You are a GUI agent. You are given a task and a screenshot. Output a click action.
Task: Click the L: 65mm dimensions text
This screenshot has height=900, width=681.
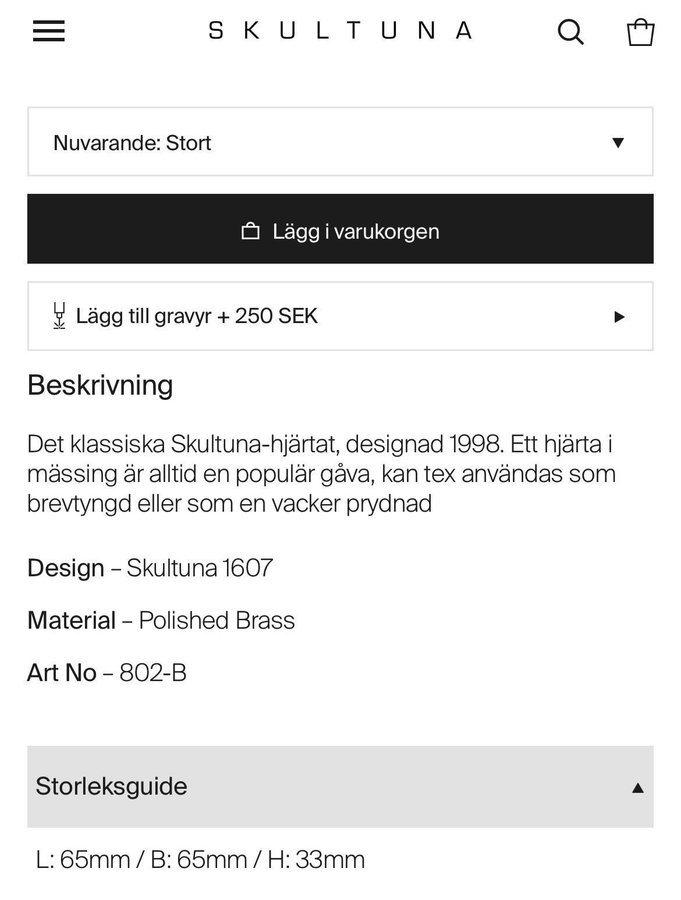(200, 860)
